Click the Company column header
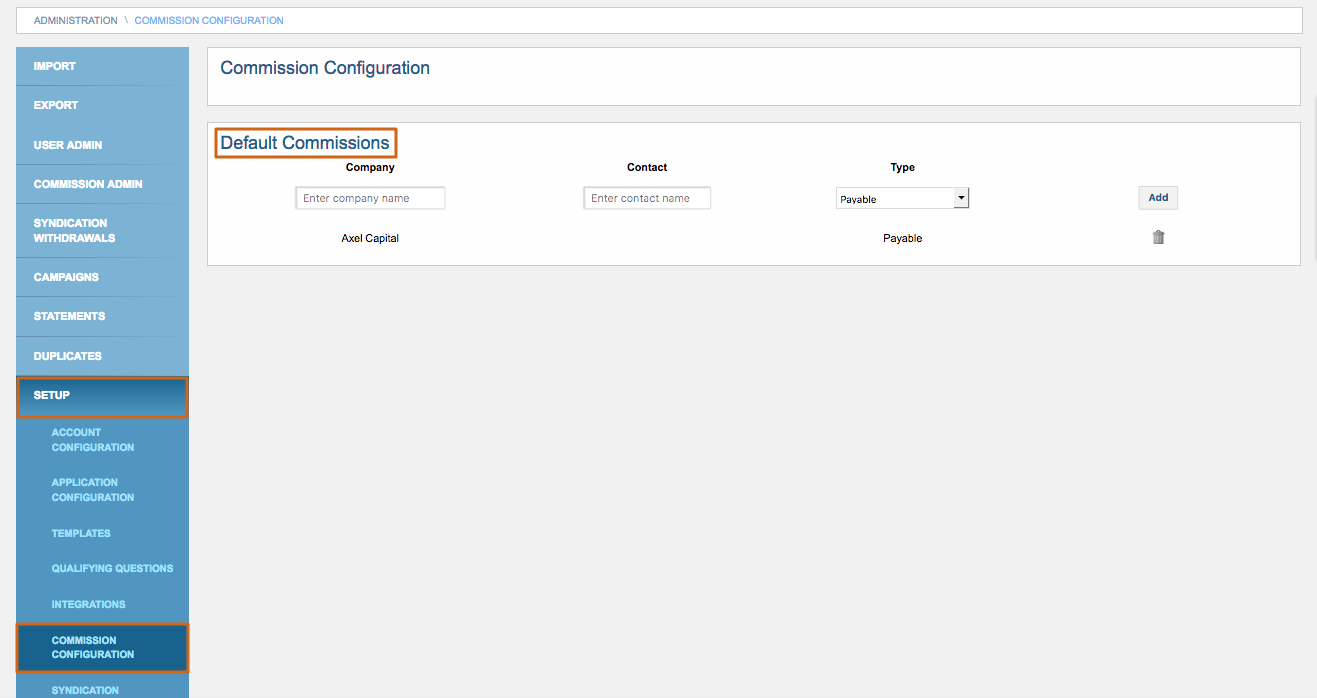Screen dimensions: 1317x698 point(370,167)
